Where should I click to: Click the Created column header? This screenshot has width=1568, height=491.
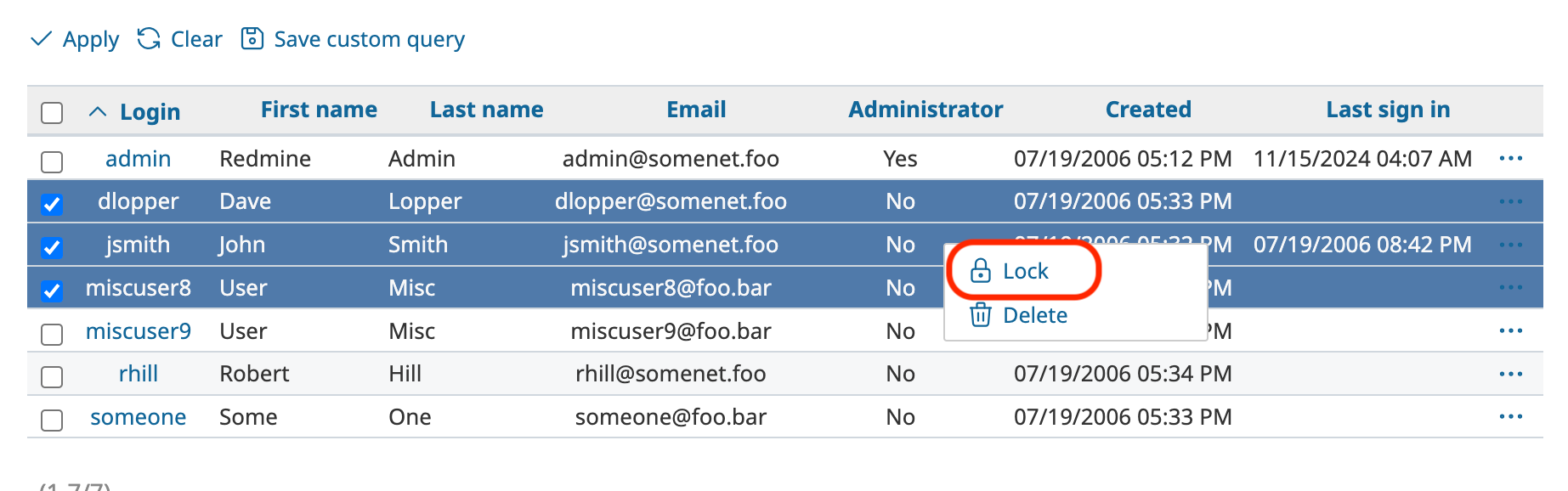[x=1147, y=109]
